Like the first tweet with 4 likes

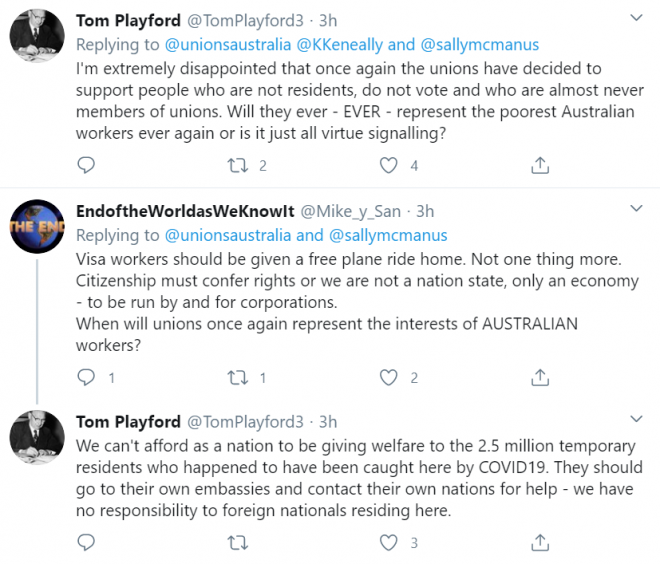coord(388,165)
